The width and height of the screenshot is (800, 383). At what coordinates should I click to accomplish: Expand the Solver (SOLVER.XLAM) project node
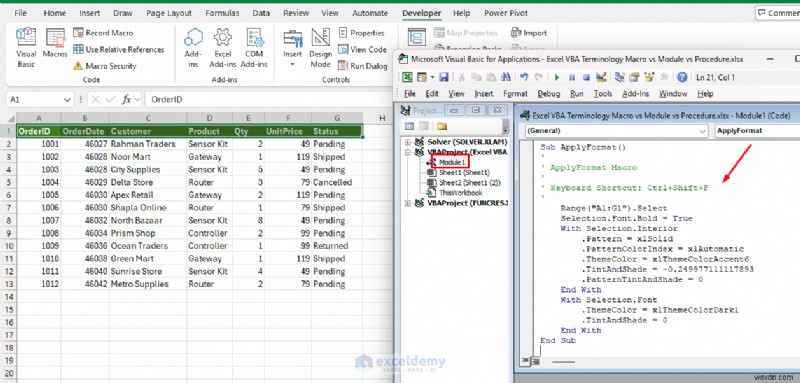click(x=408, y=142)
